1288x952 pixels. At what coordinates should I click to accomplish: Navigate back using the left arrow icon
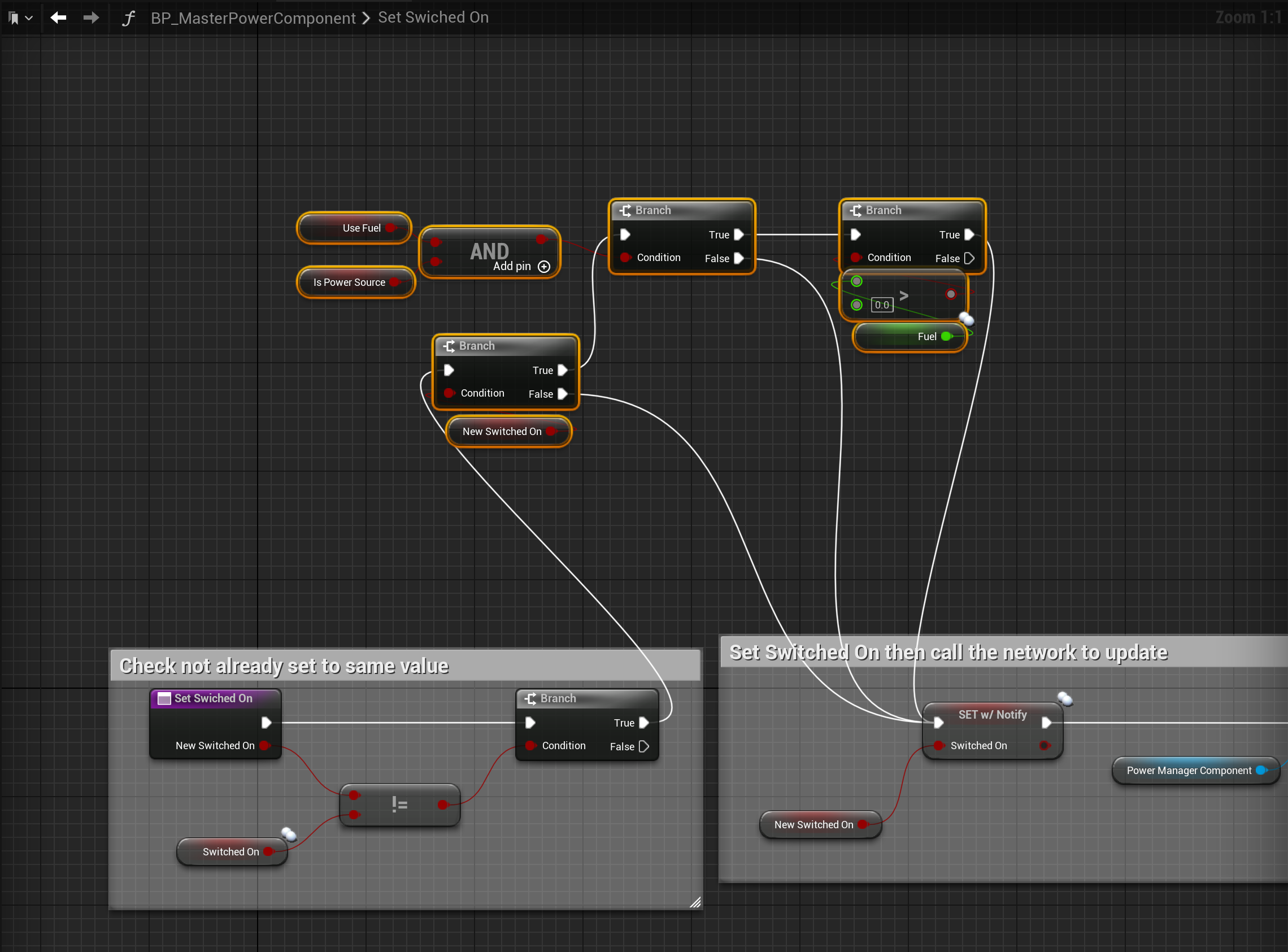(58, 18)
